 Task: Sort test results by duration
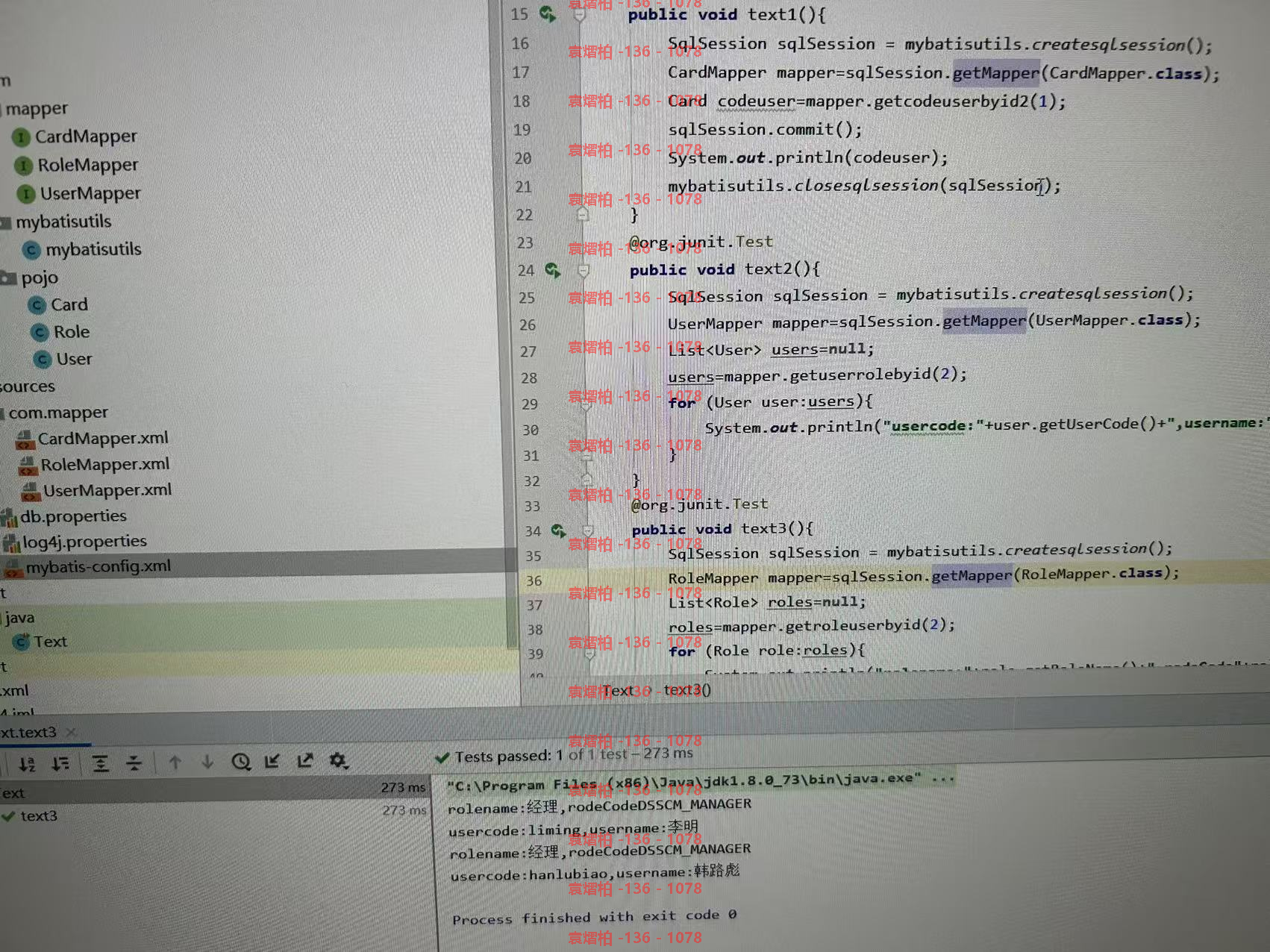pyautogui.click(x=60, y=763)
